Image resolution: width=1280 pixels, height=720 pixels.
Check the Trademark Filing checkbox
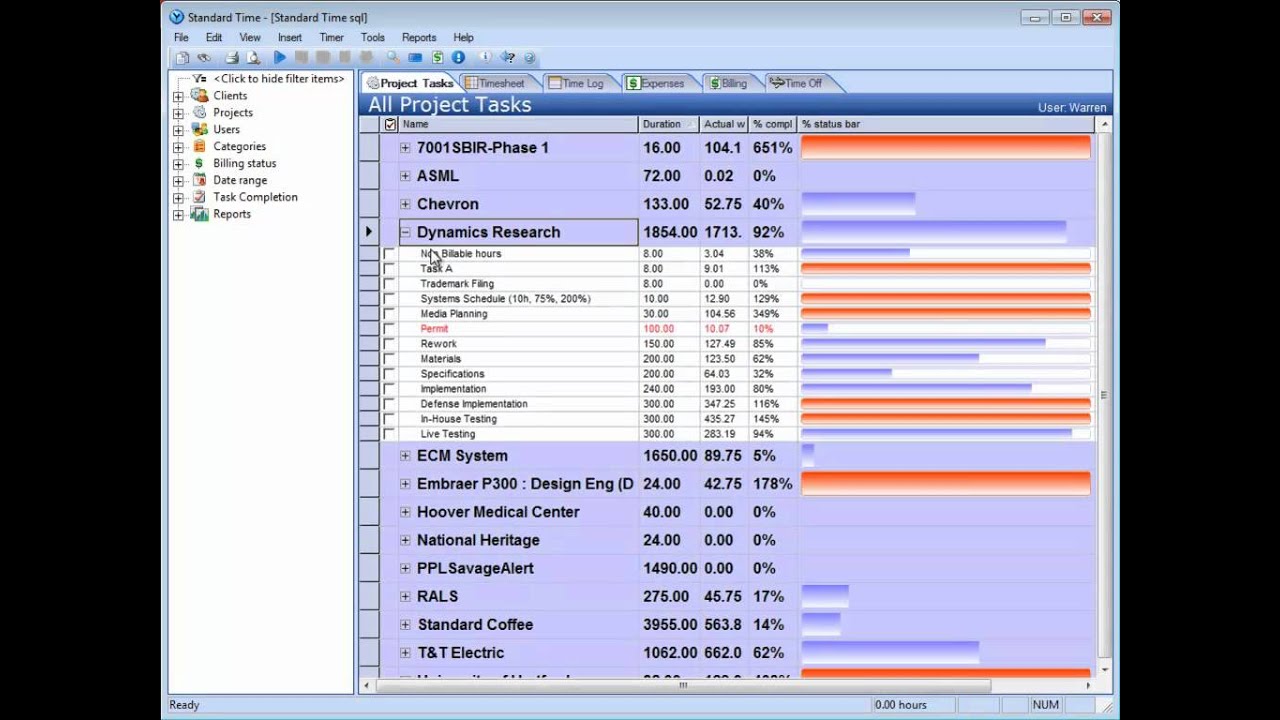pyautogui.click(x=389, y=284)
